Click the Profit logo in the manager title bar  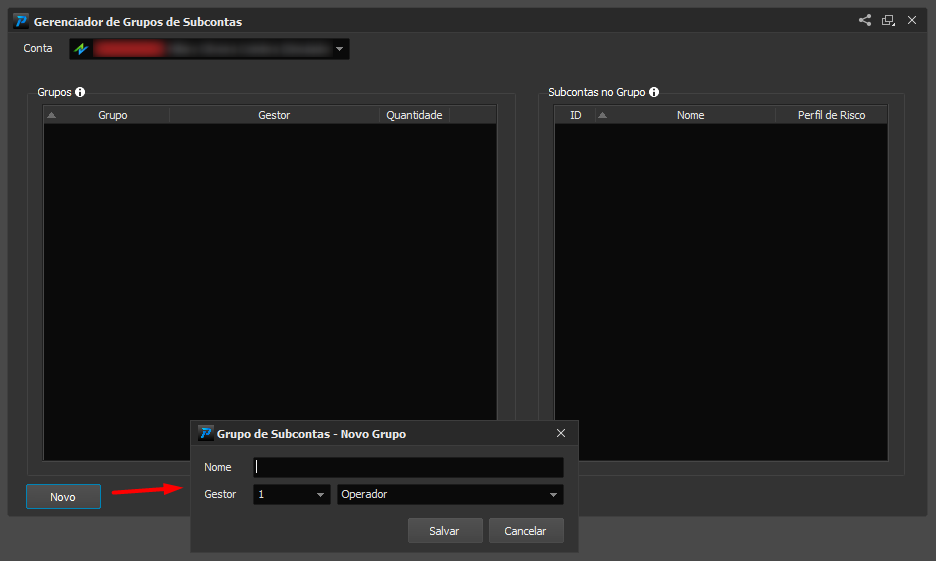tap(21, 21)
